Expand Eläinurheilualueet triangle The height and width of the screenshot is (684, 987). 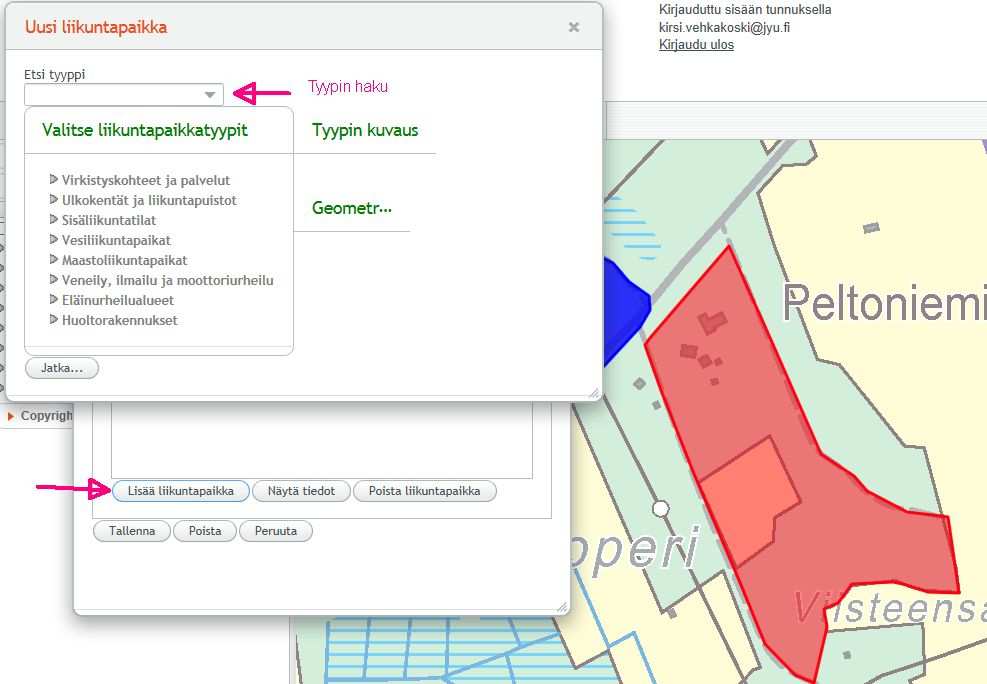(54, 300)
